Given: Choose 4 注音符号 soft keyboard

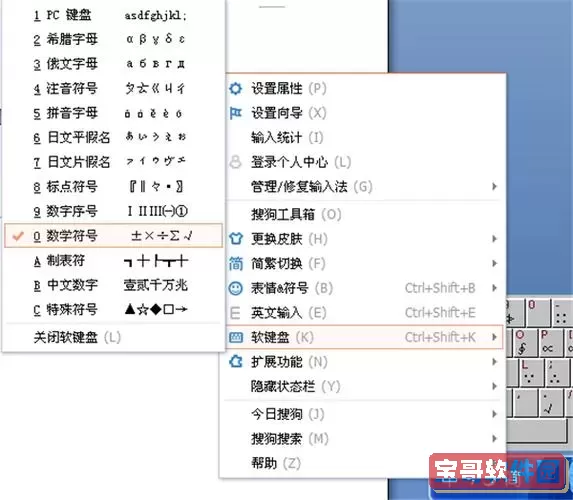Looking at the screenshot, I should 113,88.
